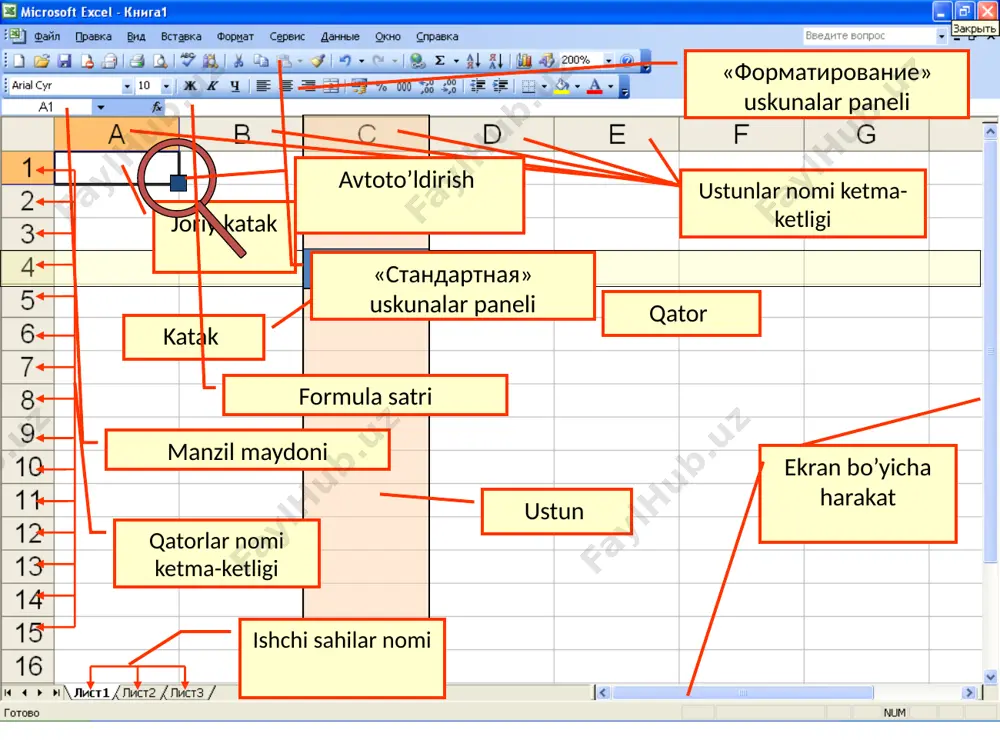Select the Лист1 sheet tab
1000x750 pixels.
coord(91,693)
